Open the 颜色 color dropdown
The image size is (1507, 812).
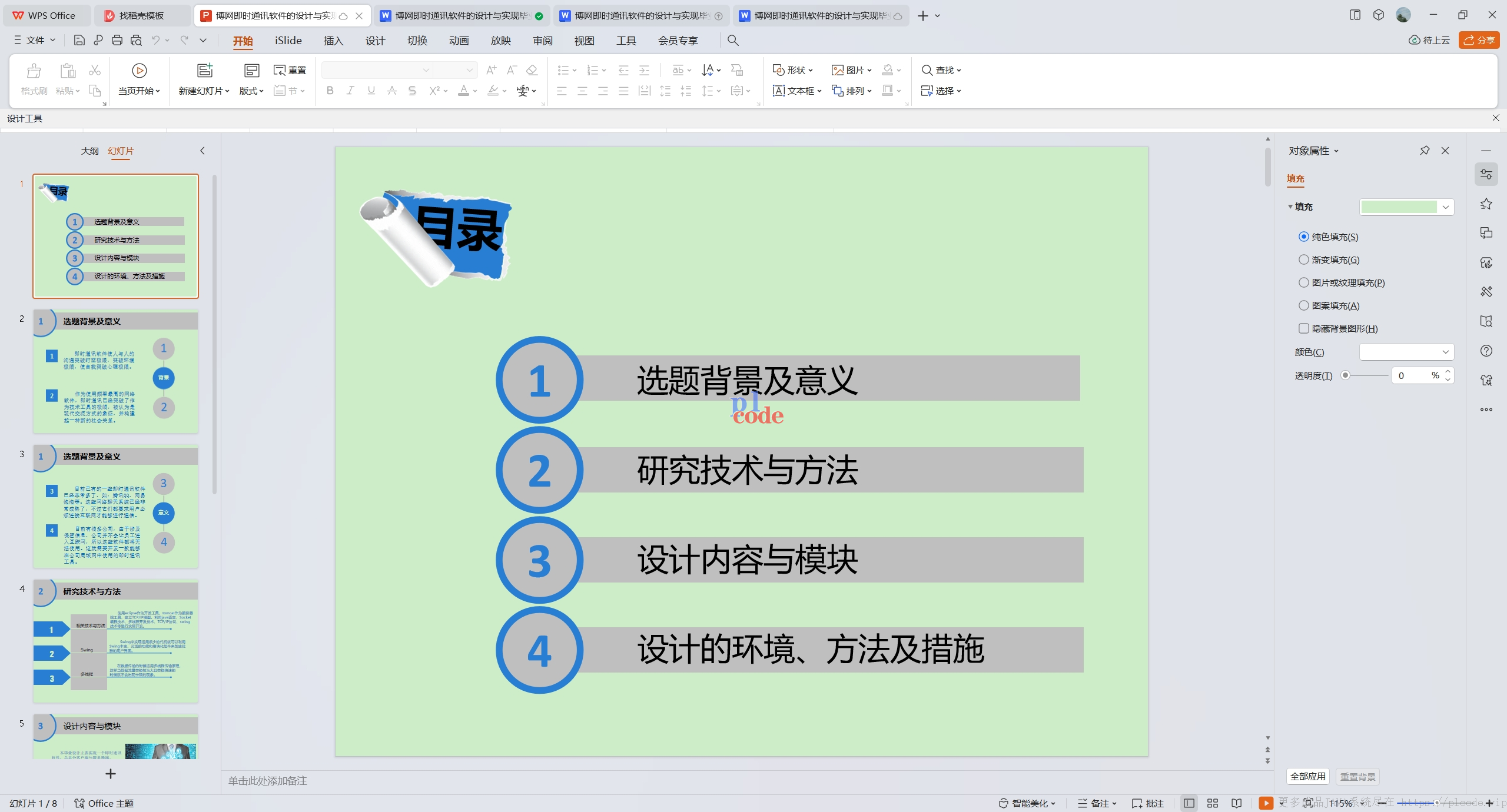1406,352
